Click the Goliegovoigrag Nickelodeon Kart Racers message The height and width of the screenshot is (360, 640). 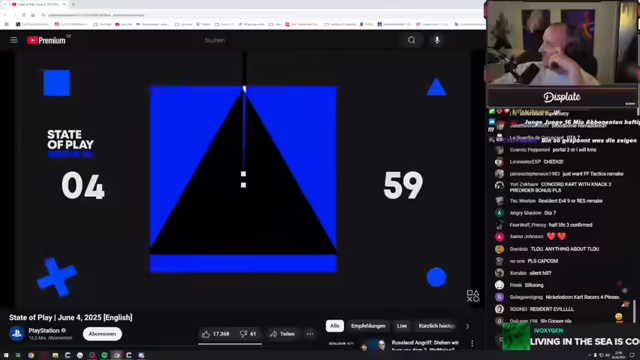pos(558,297)
